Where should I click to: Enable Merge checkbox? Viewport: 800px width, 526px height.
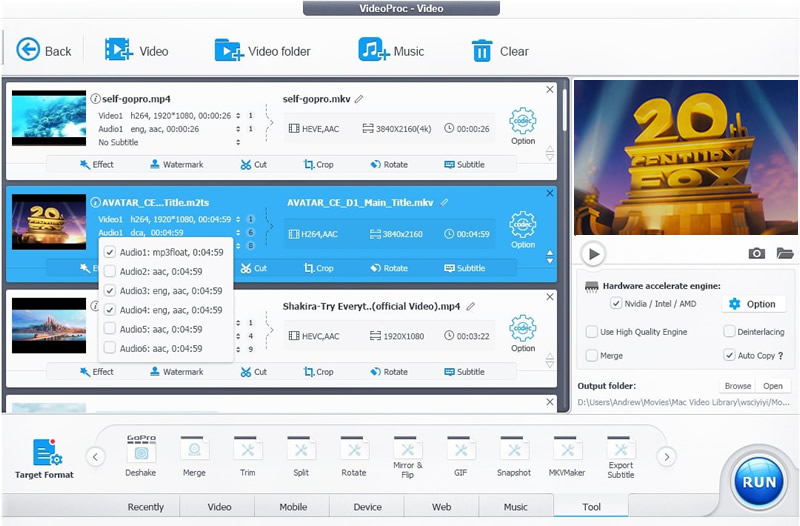591,355
